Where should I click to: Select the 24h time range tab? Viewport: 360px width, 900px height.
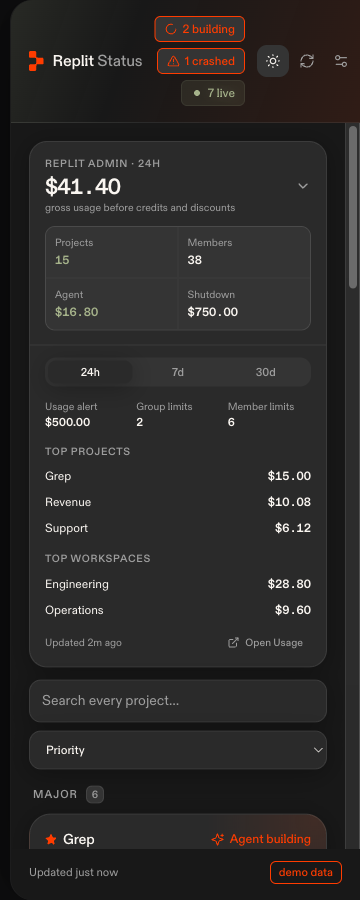[90, 372]
